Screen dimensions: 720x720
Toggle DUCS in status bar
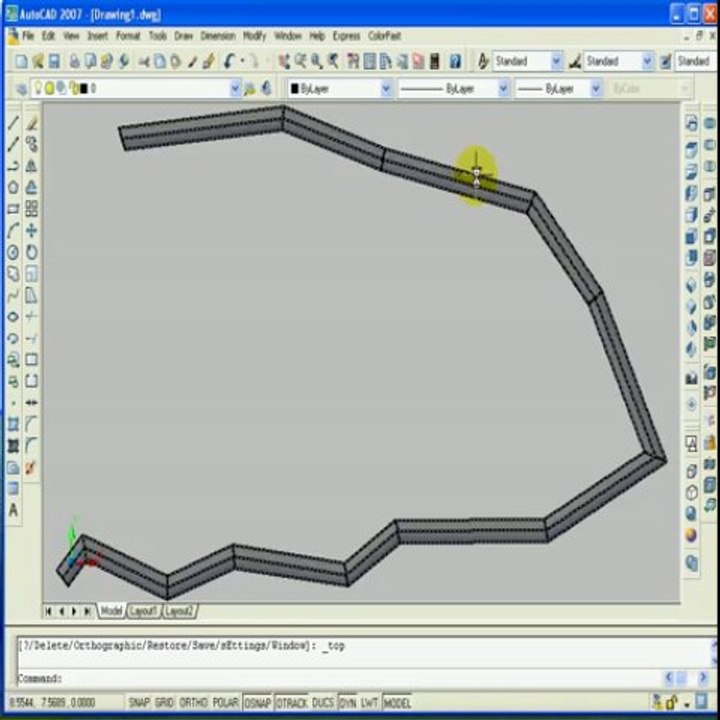tap(323, 703)
